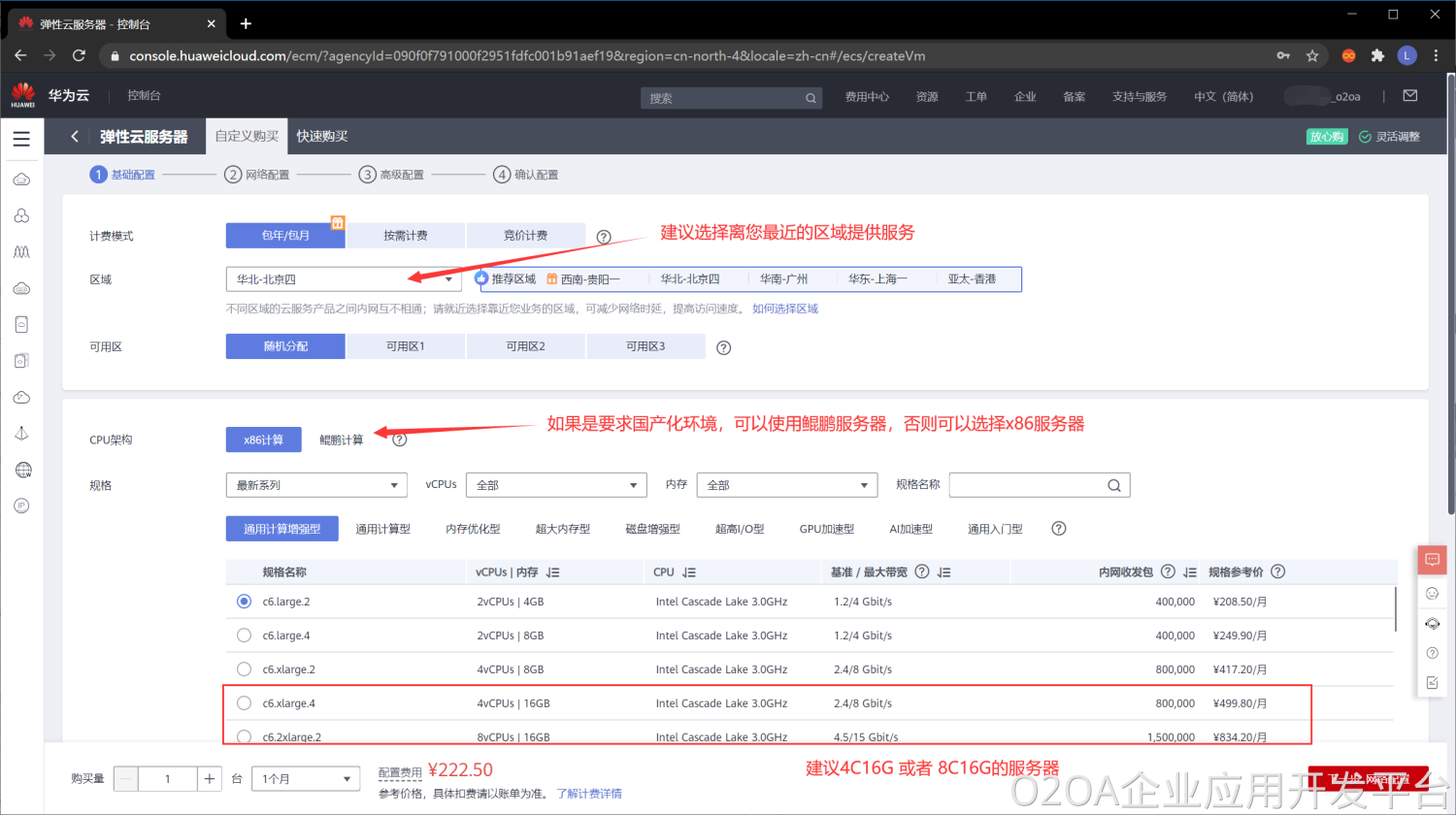Click the help icon next to 竞价计费
The image size is (1456, 815).
(604, 237)
